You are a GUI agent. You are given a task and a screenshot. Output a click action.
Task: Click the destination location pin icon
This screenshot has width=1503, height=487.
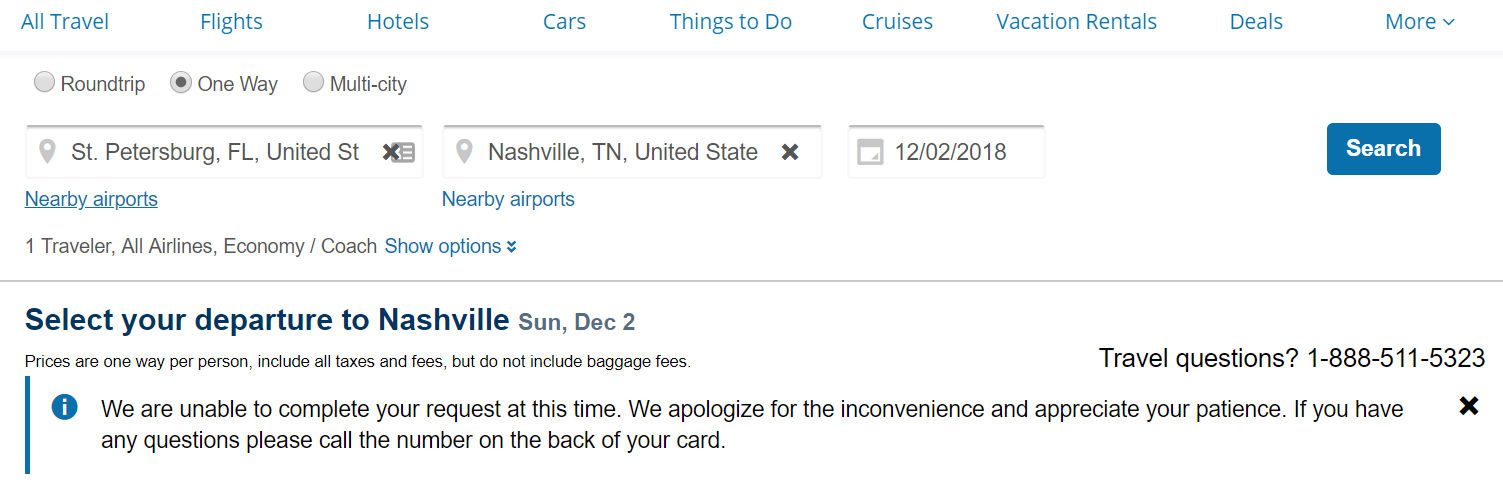point(463,152)
